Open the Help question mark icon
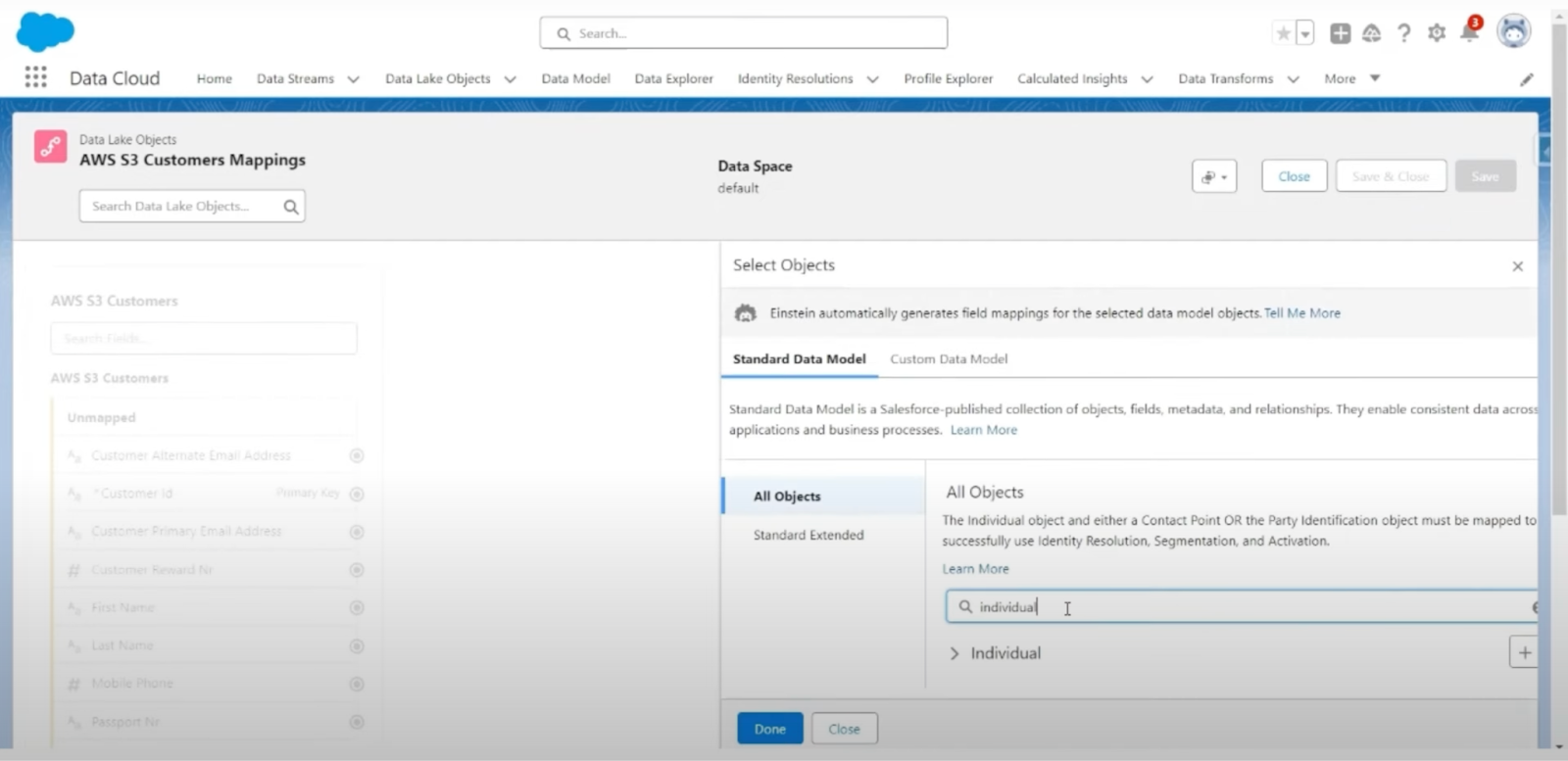 pos(1404,33)
